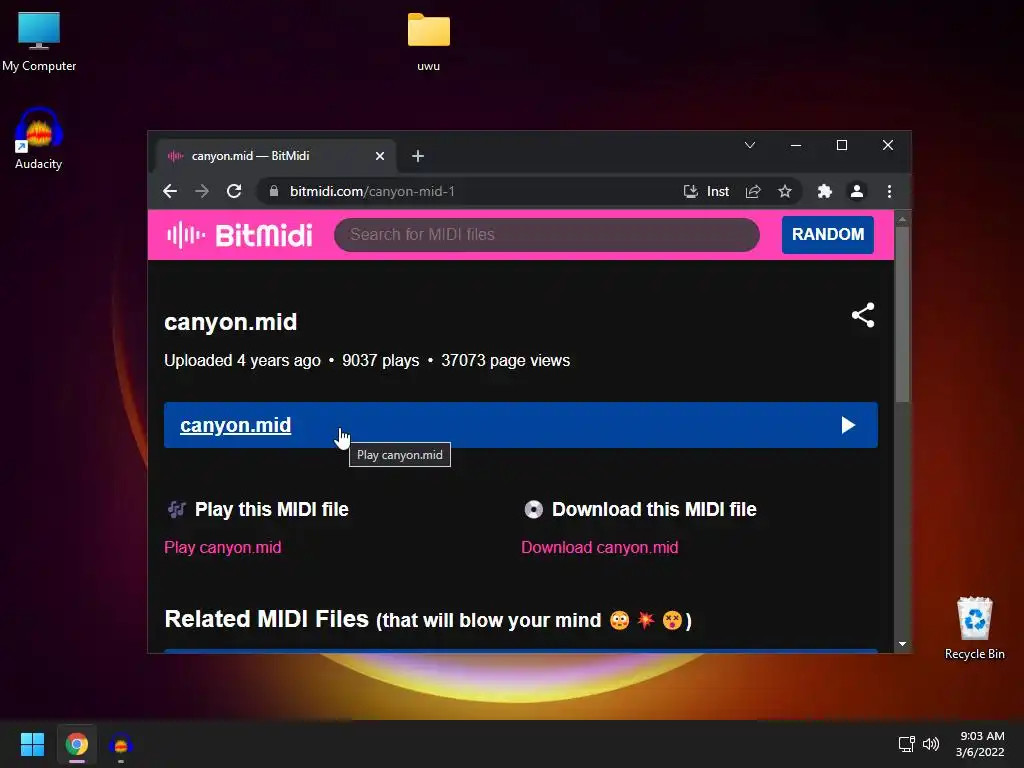Share this page from the address bar
Screen dimensions: 1024x768
tap(753, 191)
